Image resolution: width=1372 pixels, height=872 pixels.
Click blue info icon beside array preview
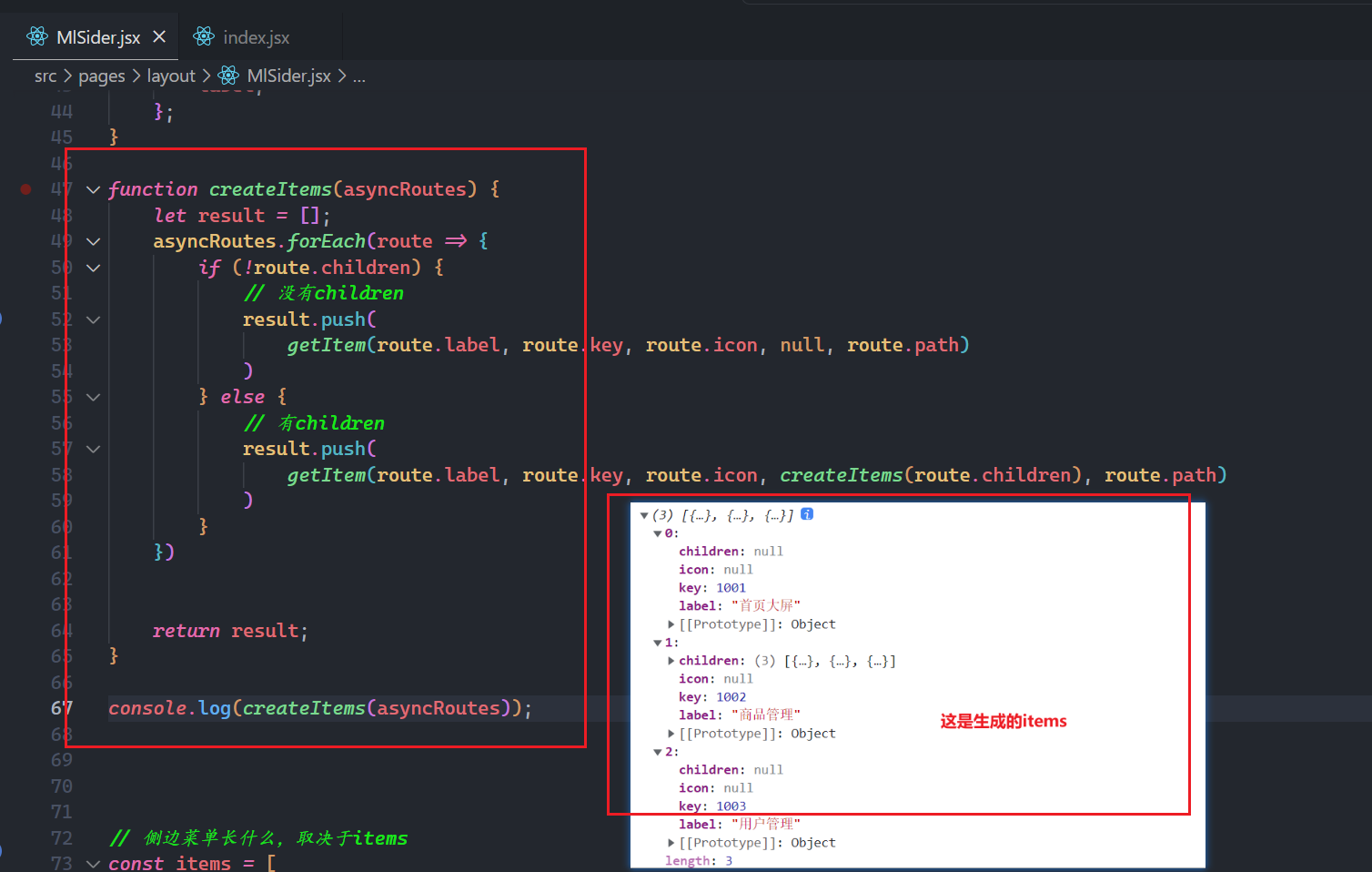[807, 514]
